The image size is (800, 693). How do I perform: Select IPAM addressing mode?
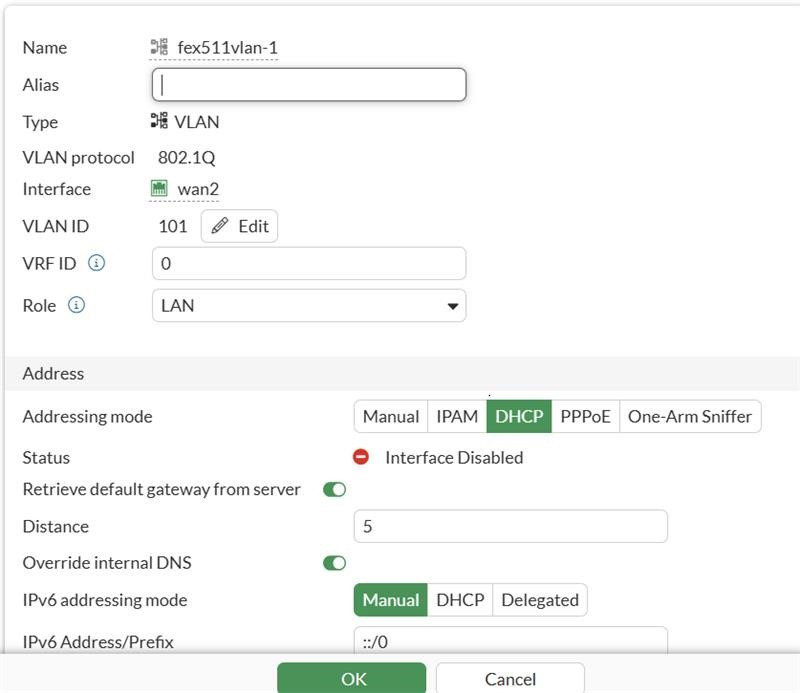(x=456, y=416)
